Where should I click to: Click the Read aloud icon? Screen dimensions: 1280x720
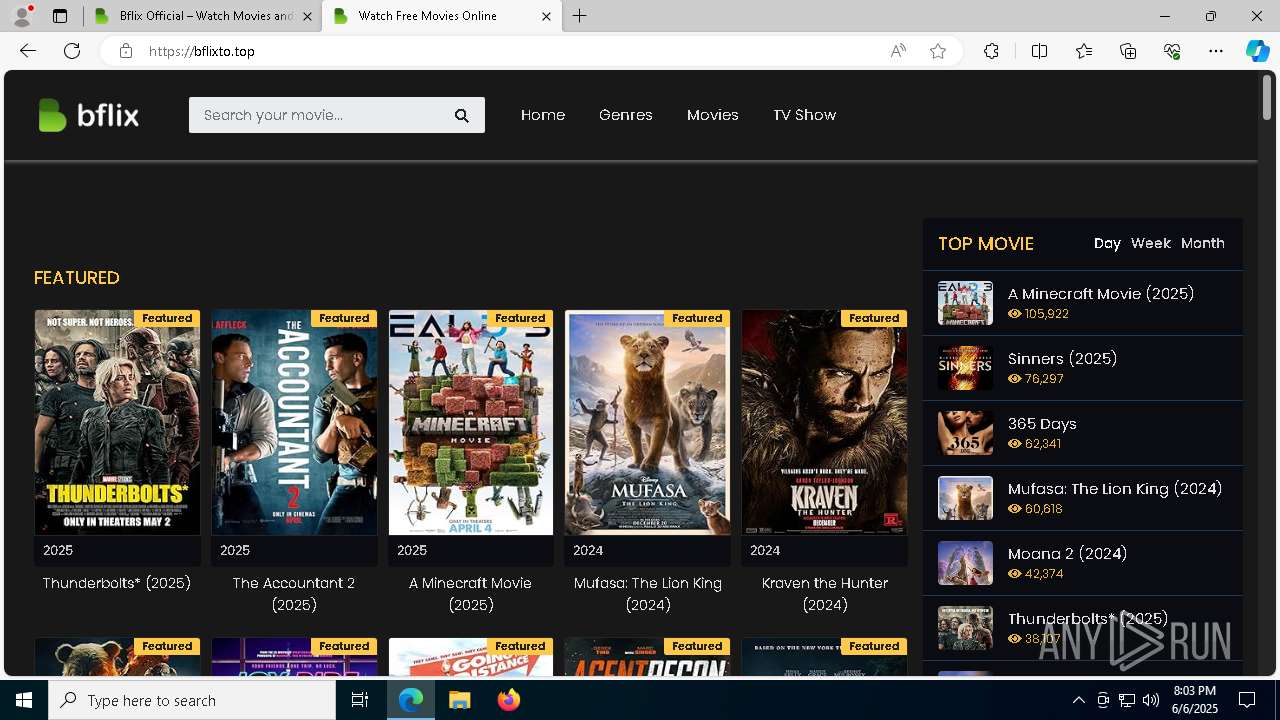coord(898,51)
